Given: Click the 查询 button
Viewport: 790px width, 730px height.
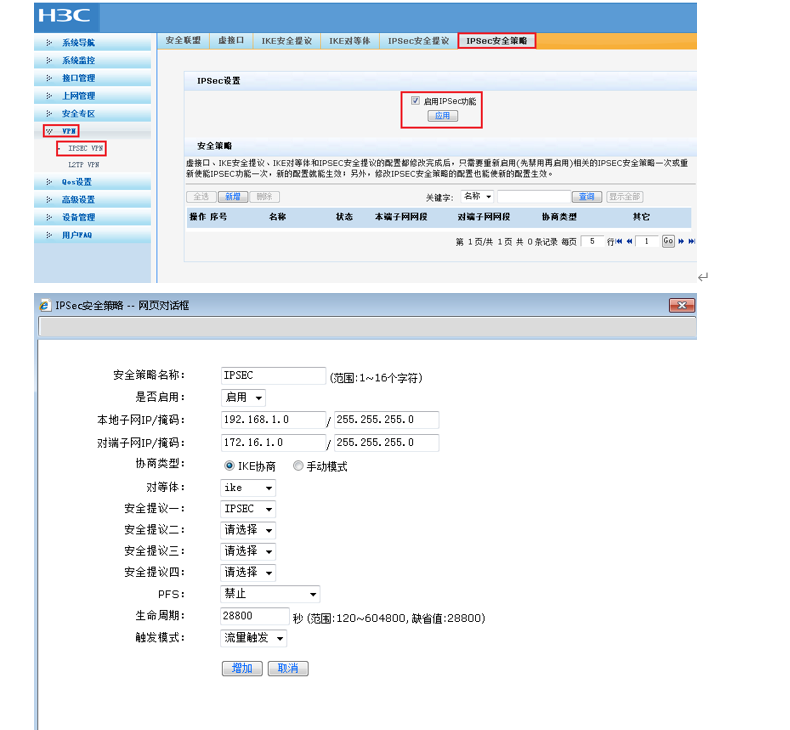Looking at the screenshot, I should tap(587, 196).
